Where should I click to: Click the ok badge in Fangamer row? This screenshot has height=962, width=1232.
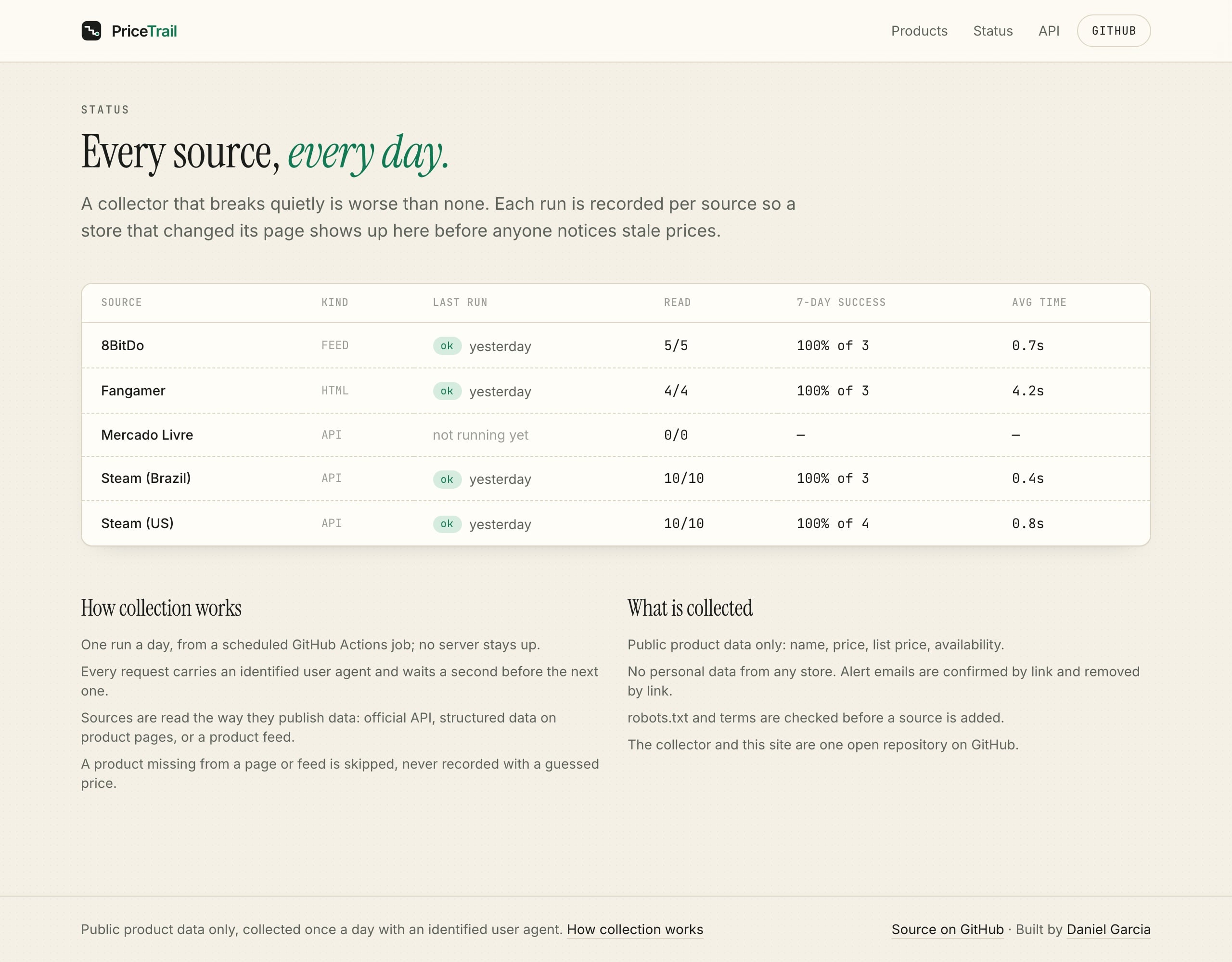pos(447,391)
